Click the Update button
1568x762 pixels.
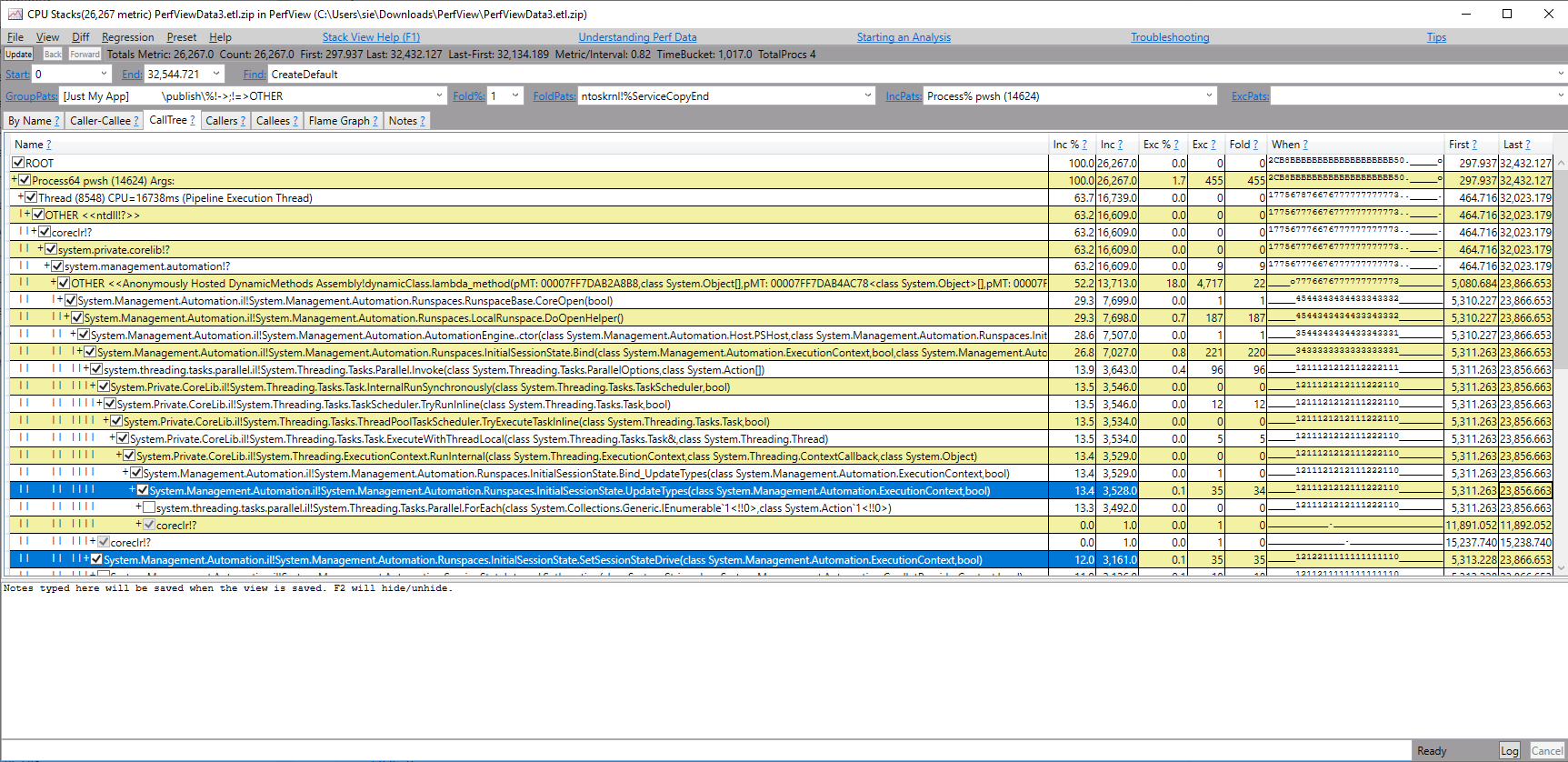(x=19, y=55)
